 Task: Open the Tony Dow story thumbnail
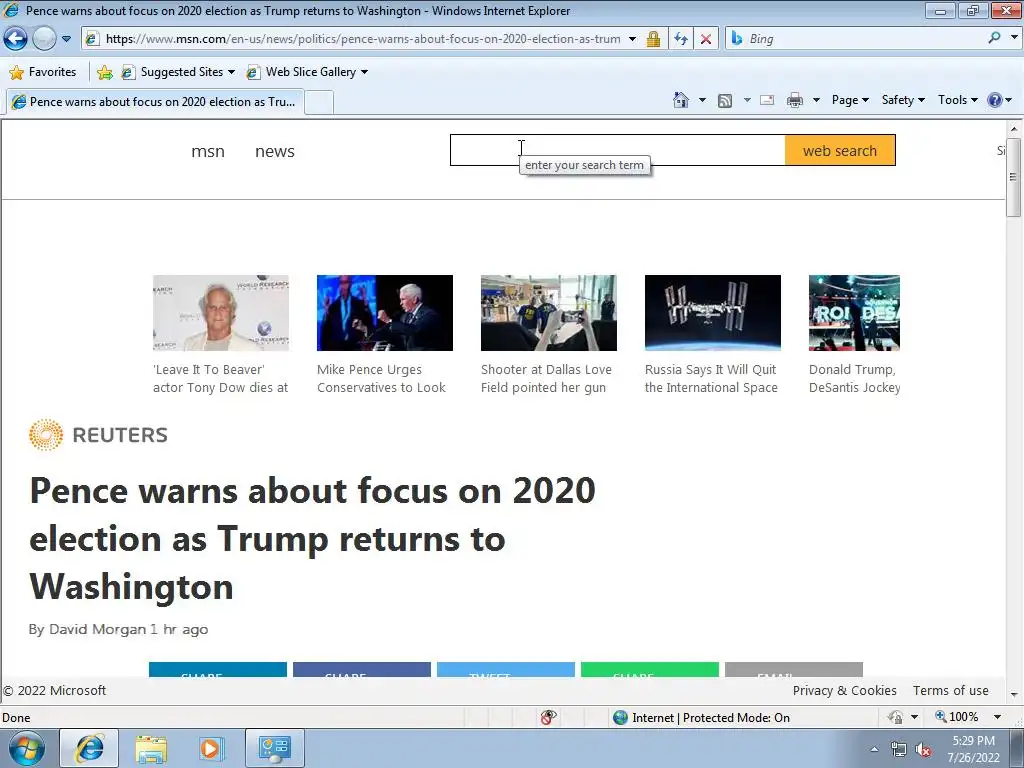pyautogui.click(x=221, y=313)
